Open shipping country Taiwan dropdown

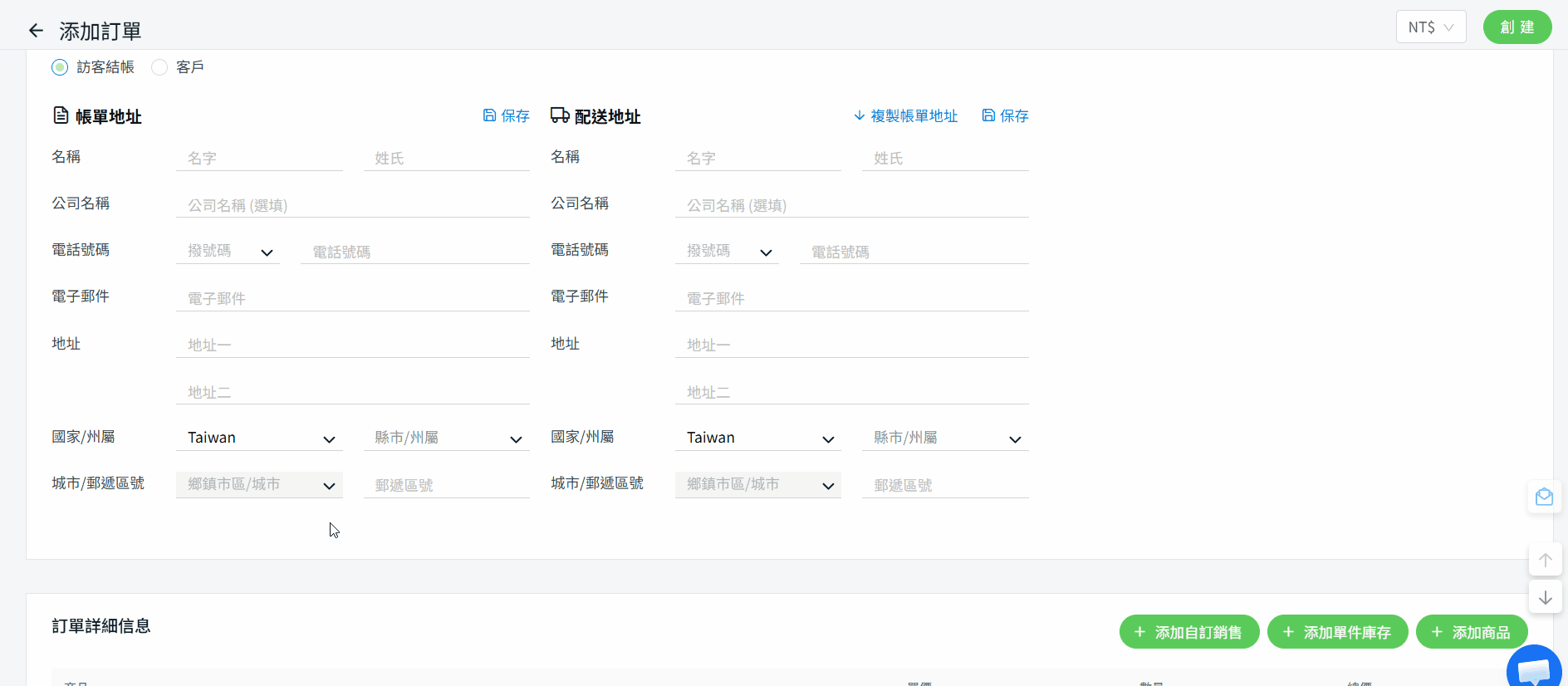[757, 438]
